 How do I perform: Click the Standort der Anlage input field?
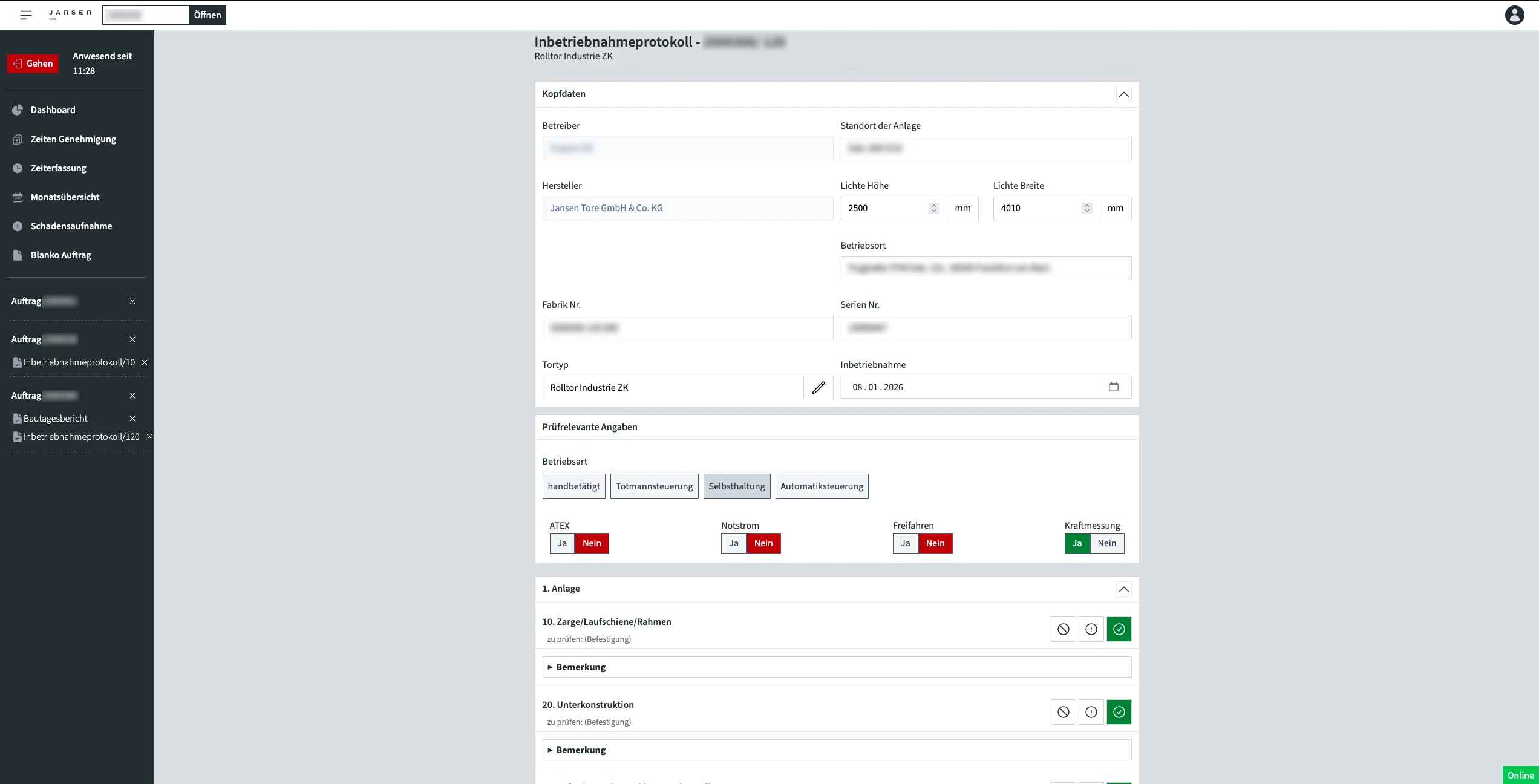coord(985,149)
